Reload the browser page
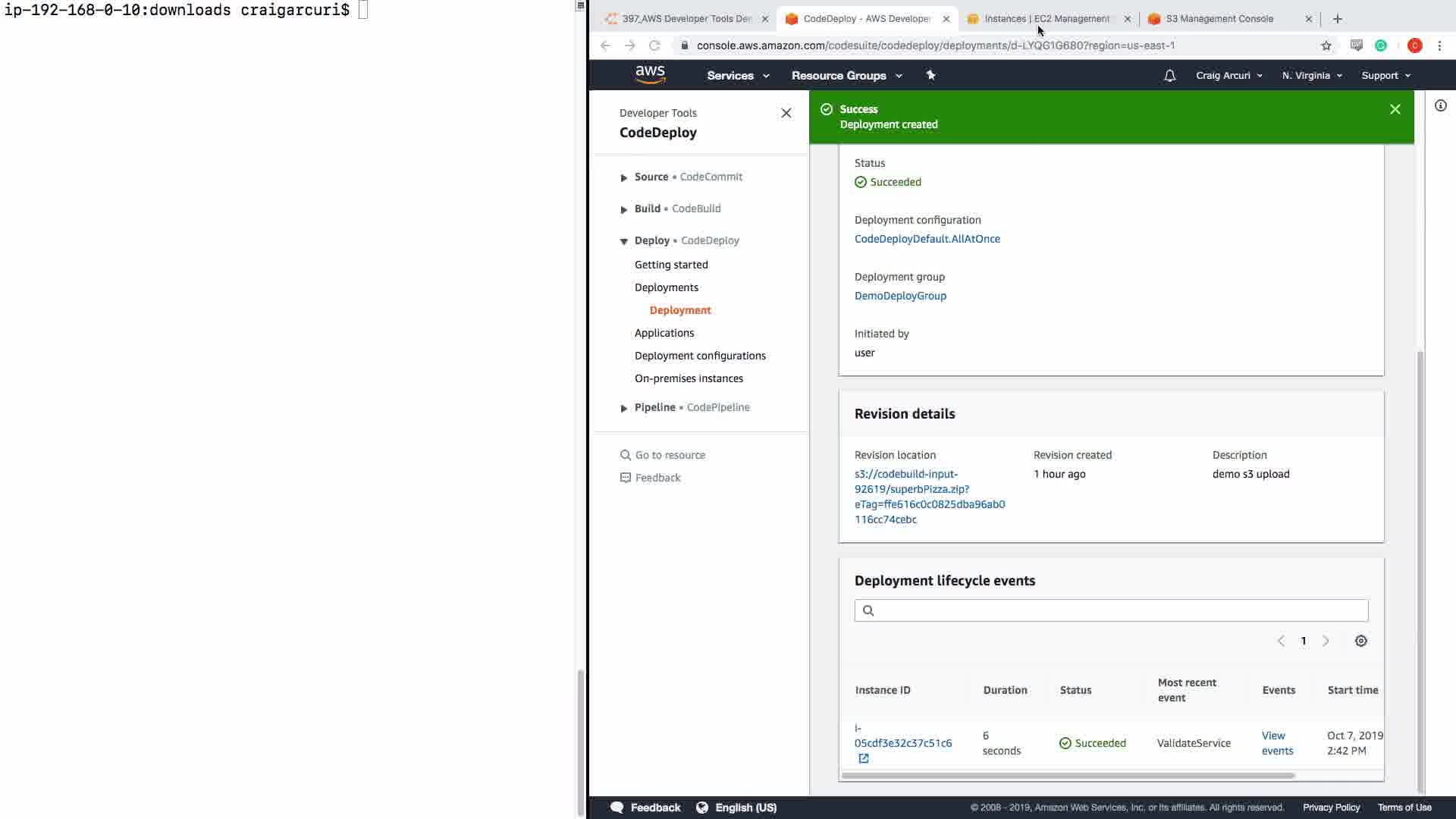Viewport: 1456px width, 819px height. 654,45
